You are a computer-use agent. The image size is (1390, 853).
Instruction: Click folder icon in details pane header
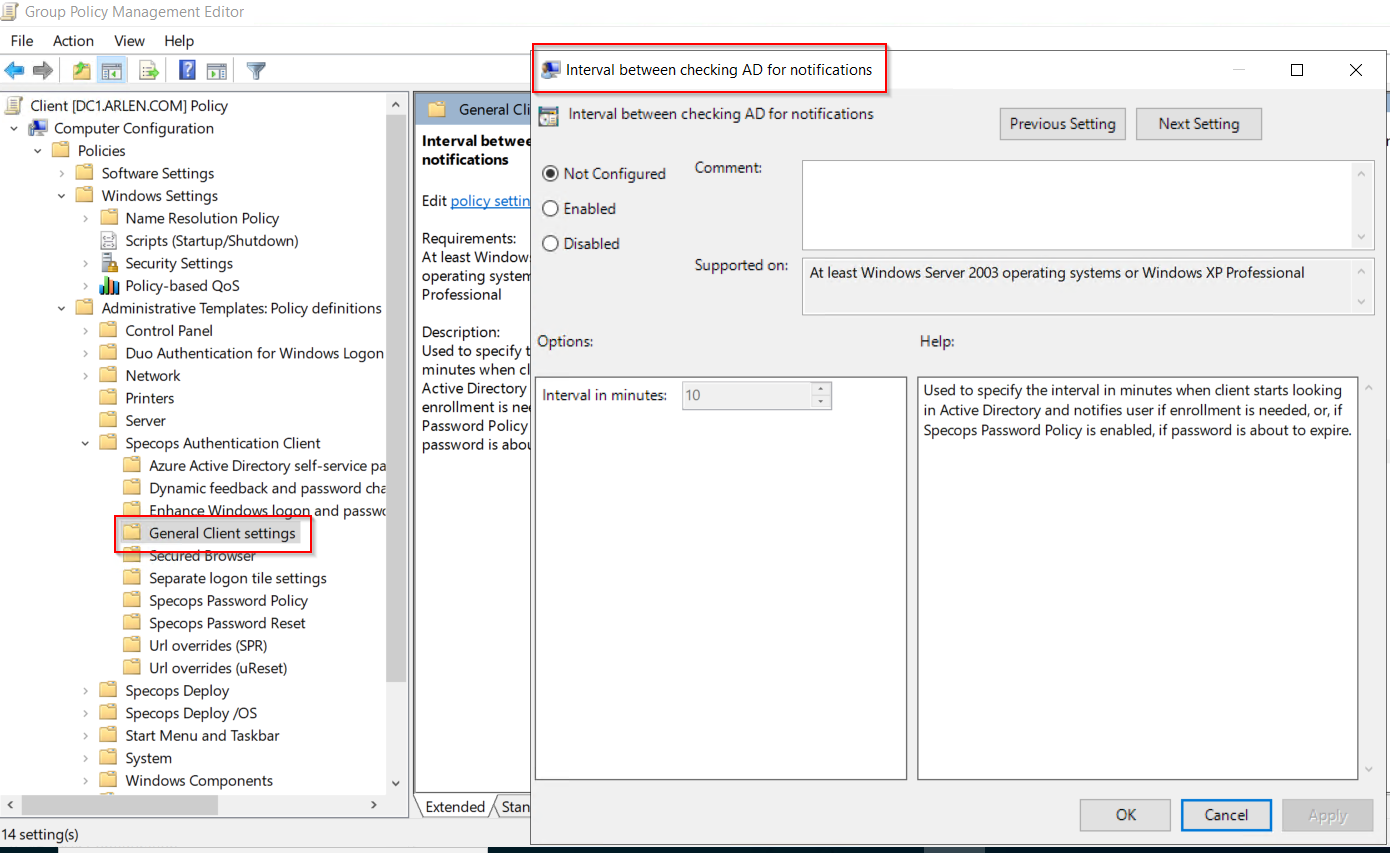436,109
